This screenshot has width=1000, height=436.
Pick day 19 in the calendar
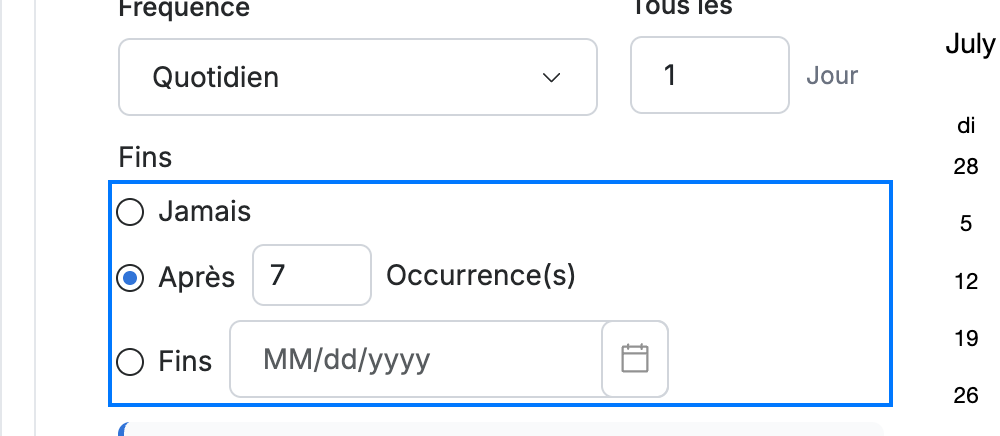click(x=966, y=338)
